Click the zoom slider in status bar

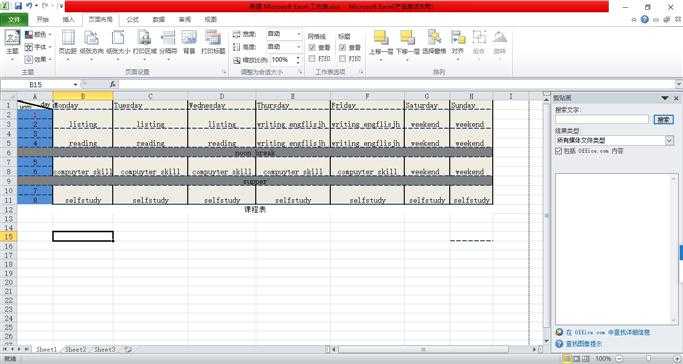[649, 359]
